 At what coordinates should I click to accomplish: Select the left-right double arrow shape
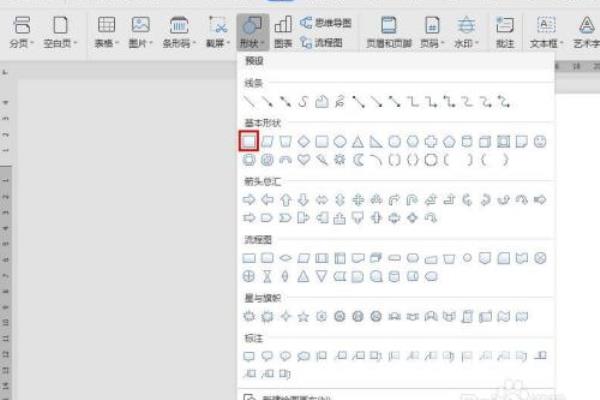[x=322, y=199]
